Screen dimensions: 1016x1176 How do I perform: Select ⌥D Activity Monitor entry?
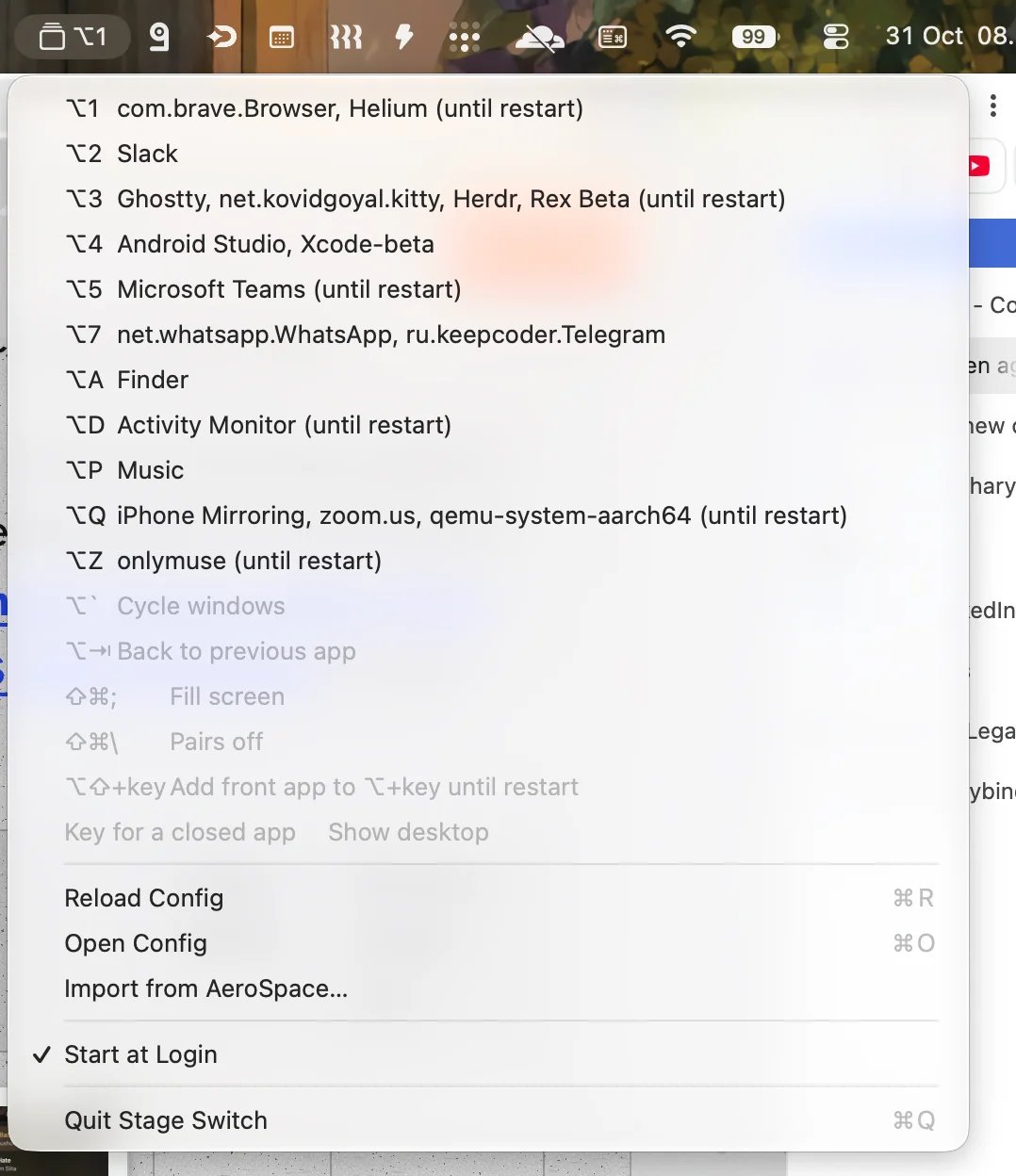tap(488, 425)
